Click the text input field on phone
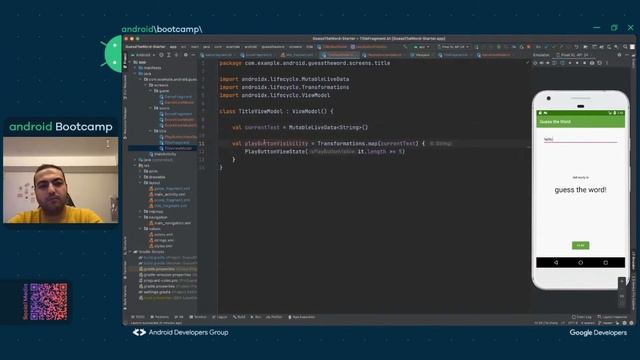 (580, 139)
